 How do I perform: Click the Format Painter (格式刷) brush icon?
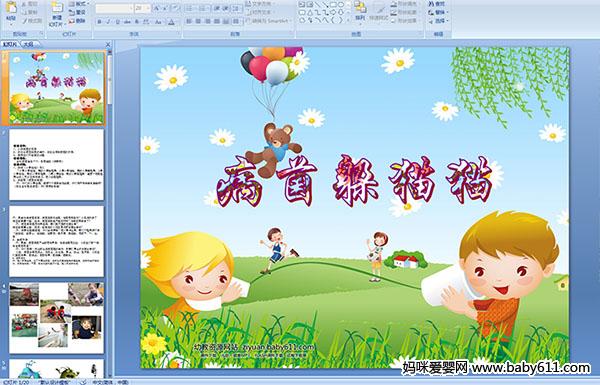pyautogui.click(x=25, y=21)
